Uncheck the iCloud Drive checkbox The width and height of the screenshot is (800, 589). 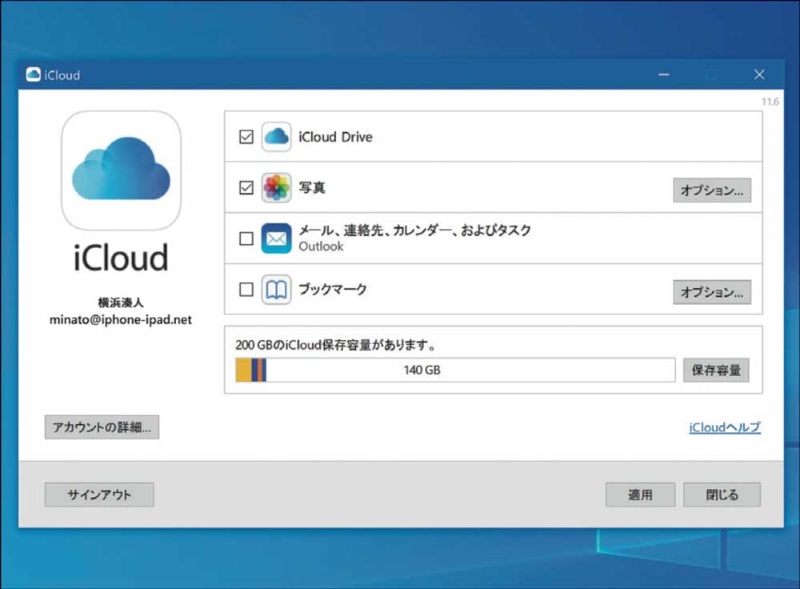[x=246, y=137]
